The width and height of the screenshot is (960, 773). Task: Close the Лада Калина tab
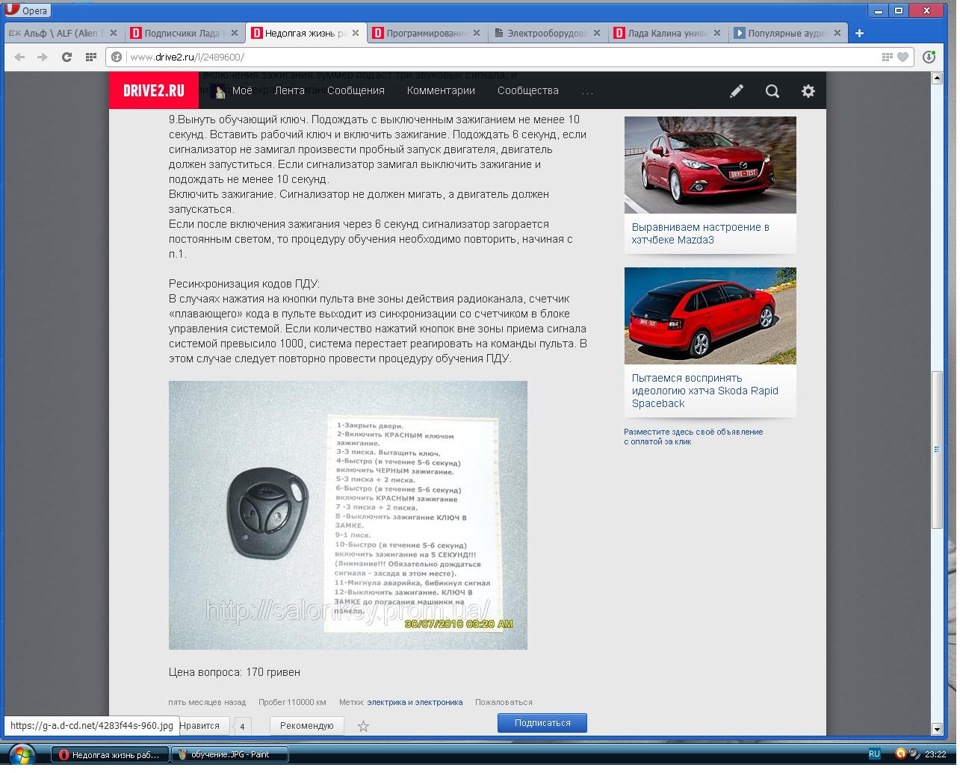pos(718,33)
